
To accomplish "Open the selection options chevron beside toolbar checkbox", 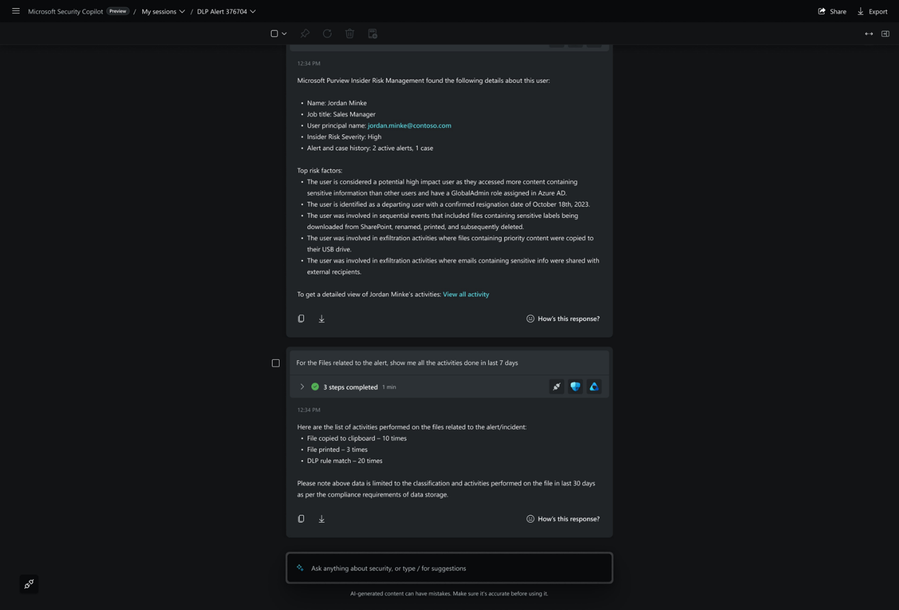I will click(284, 34).
